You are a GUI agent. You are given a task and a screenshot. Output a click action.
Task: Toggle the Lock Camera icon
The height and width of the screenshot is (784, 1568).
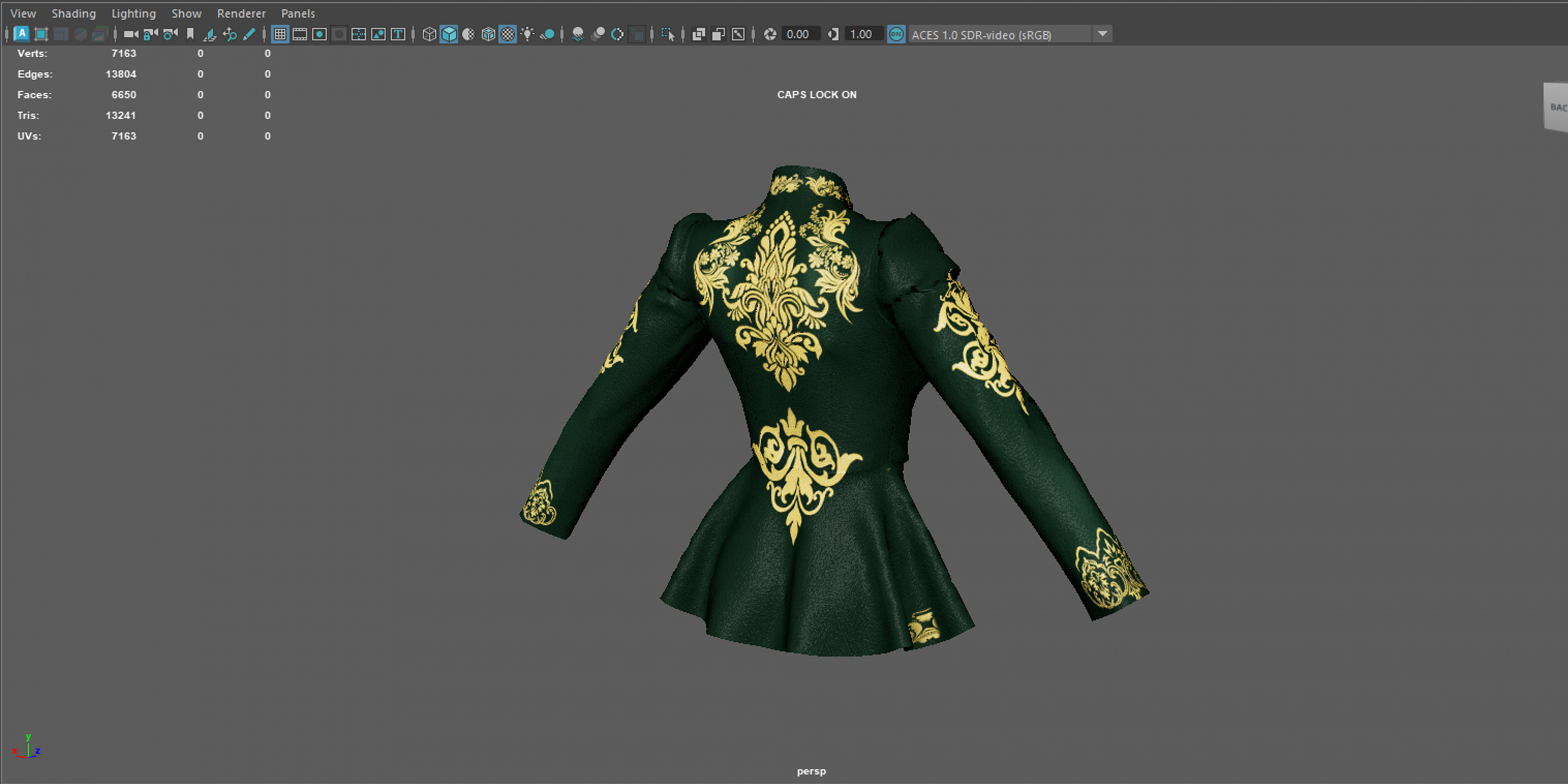[150, 34]
